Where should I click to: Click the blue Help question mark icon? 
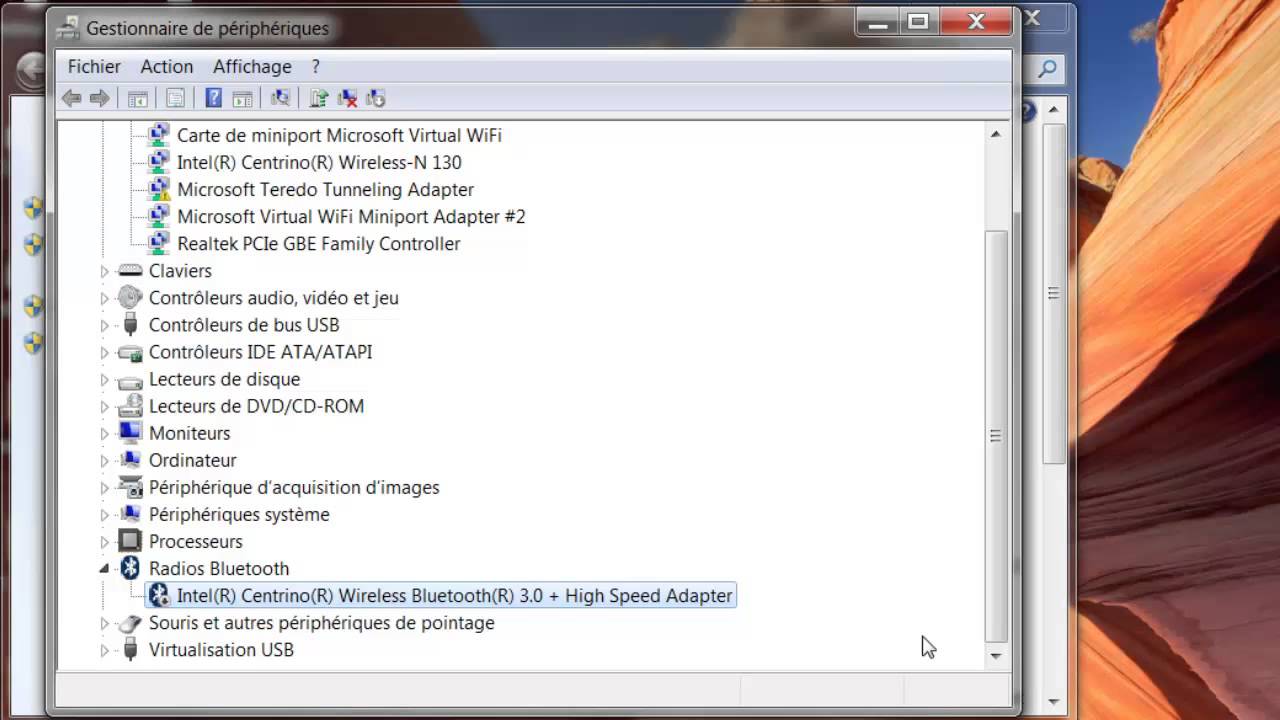coord(213,98)
